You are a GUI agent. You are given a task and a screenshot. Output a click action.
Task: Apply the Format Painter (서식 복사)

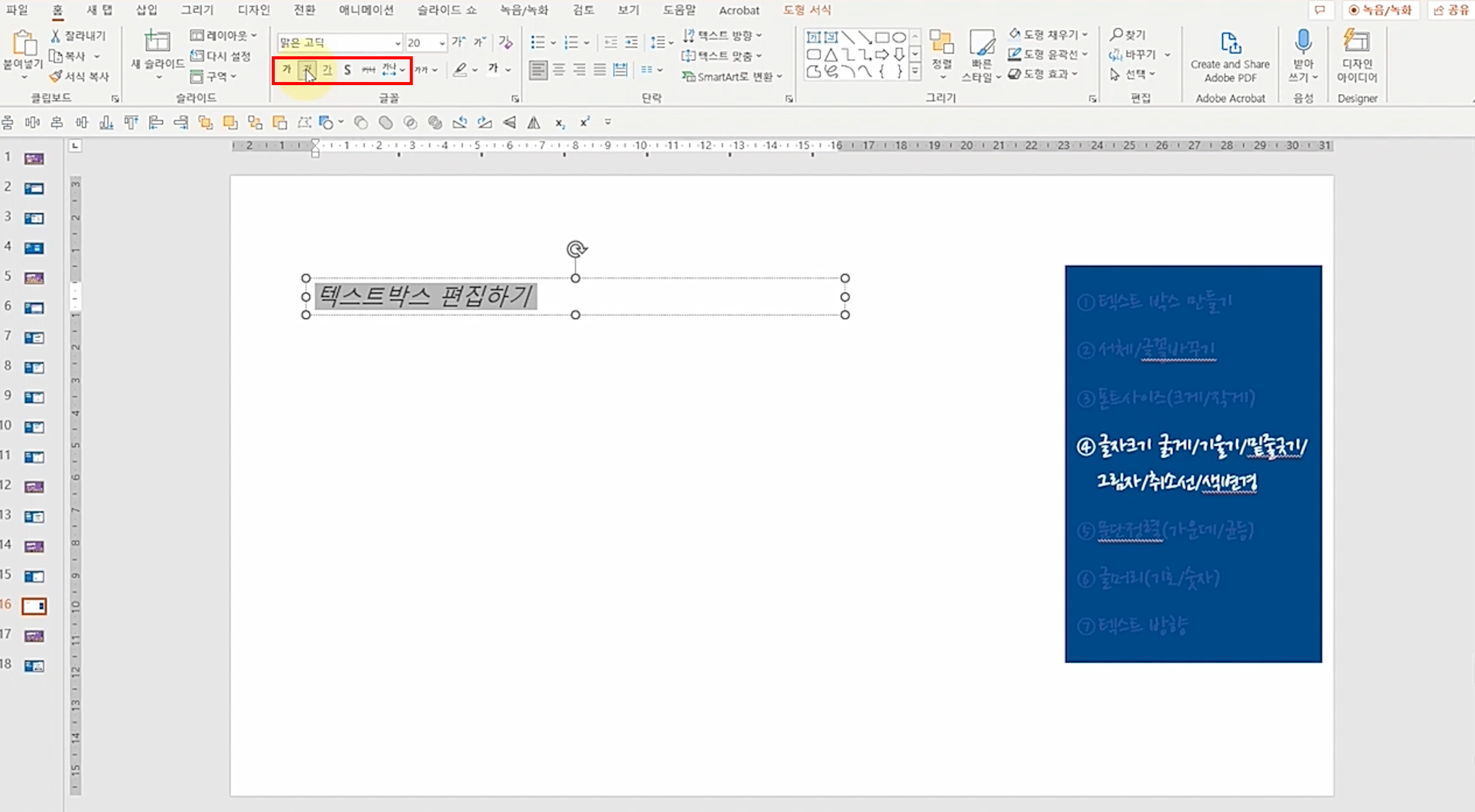tap(80, 76)
